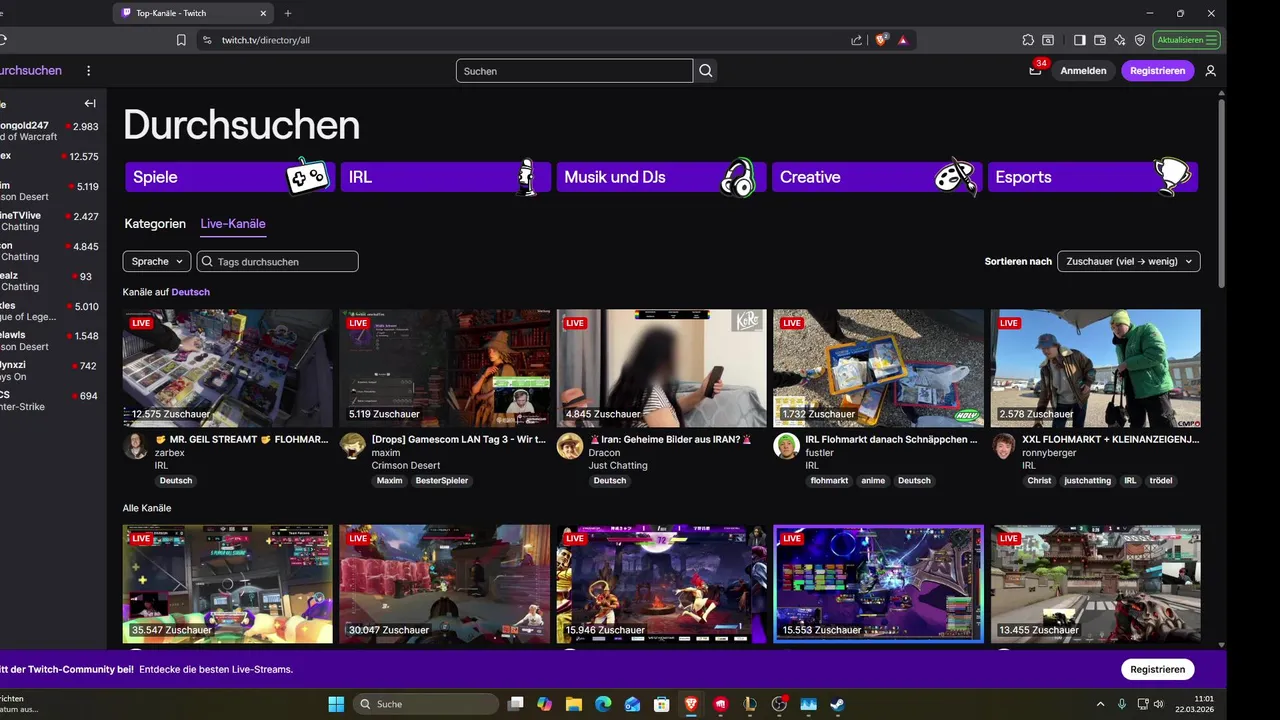1280x720 pixels.
Task: Click the BesterSpieler tag
Action: pos(442,481)
